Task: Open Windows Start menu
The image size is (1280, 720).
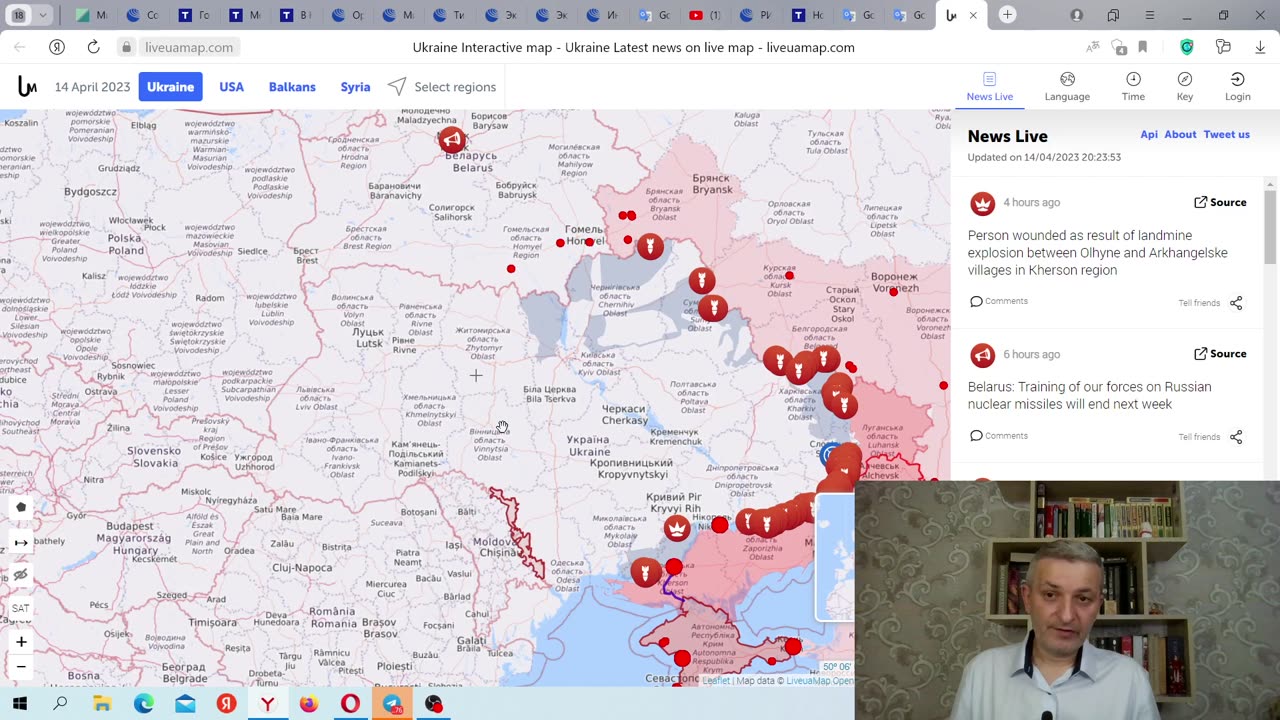Action: click(19, 704)
